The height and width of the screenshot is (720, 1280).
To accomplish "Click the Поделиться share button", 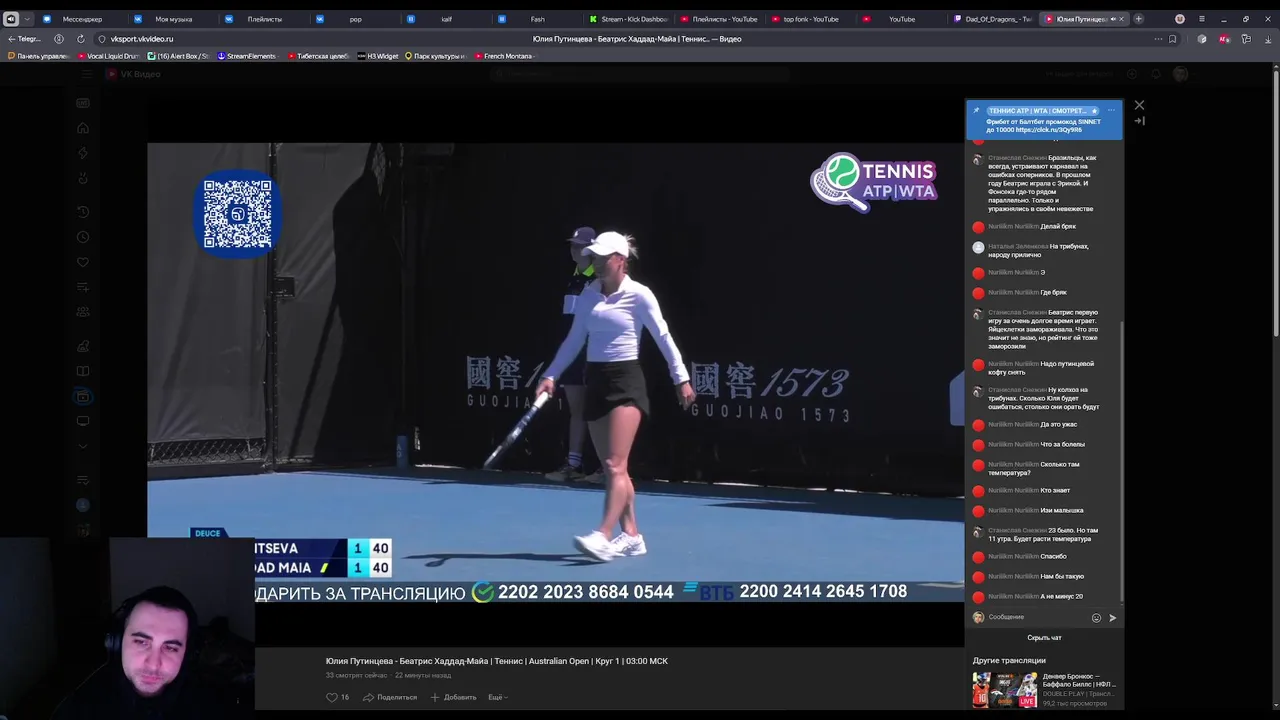I will (390, 697).
